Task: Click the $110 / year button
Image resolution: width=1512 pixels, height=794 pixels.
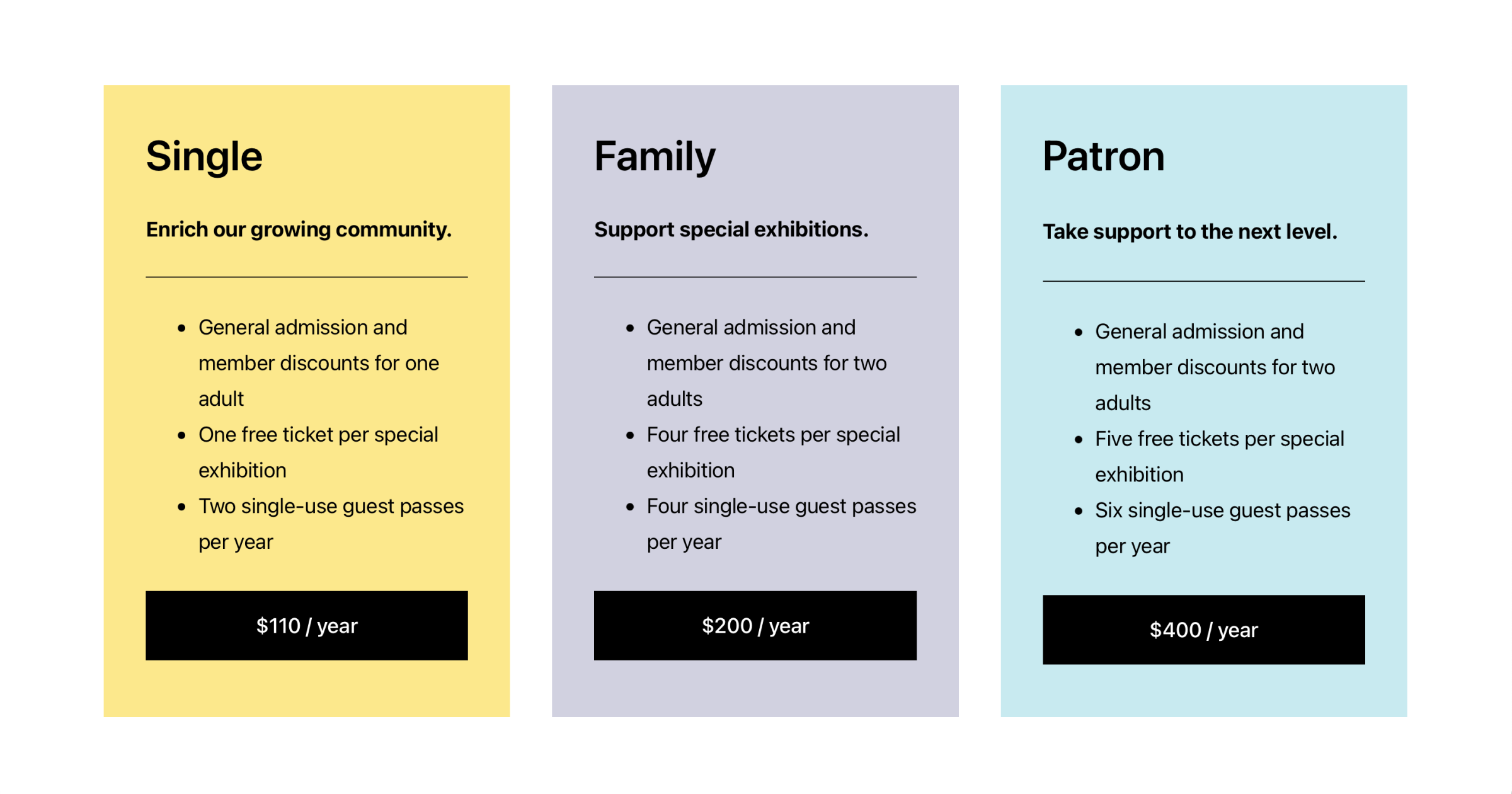Action: tap(306, 626)
